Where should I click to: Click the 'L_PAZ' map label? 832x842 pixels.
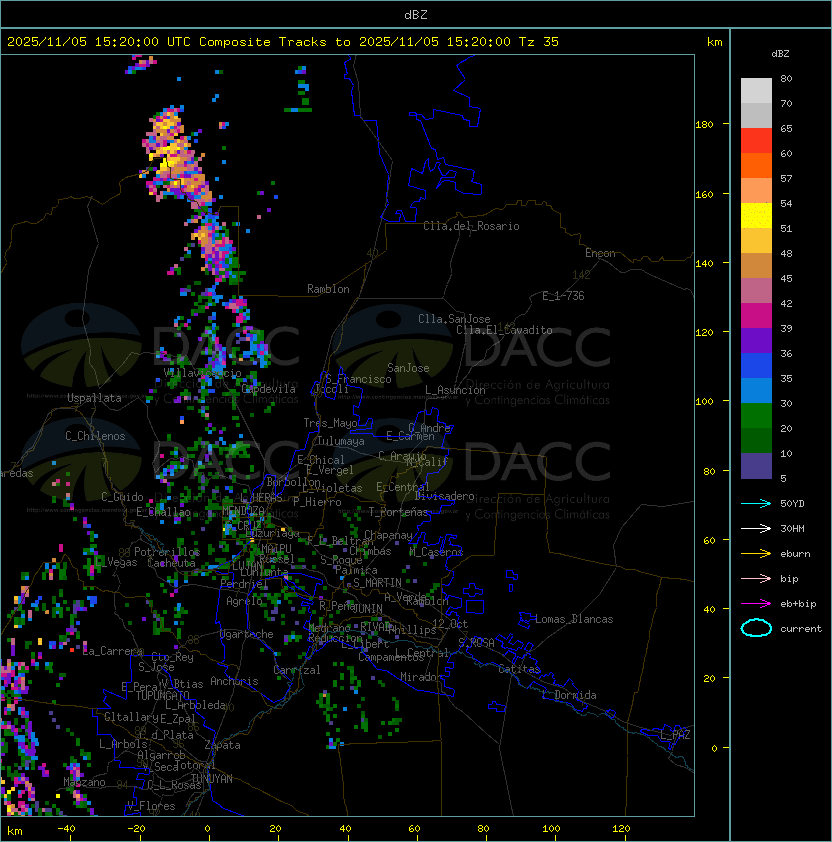675,735
